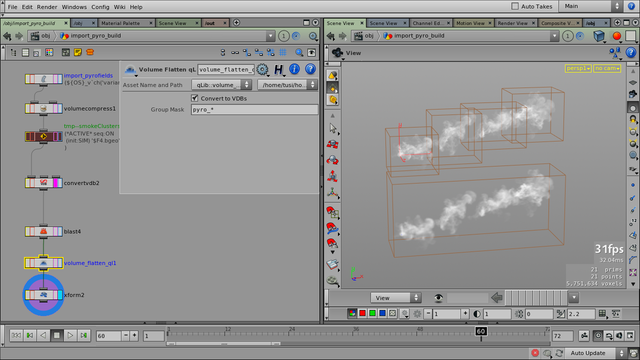Click the obj path button in network pane
The width and height of the screenshot is (640, 360).
40,36
